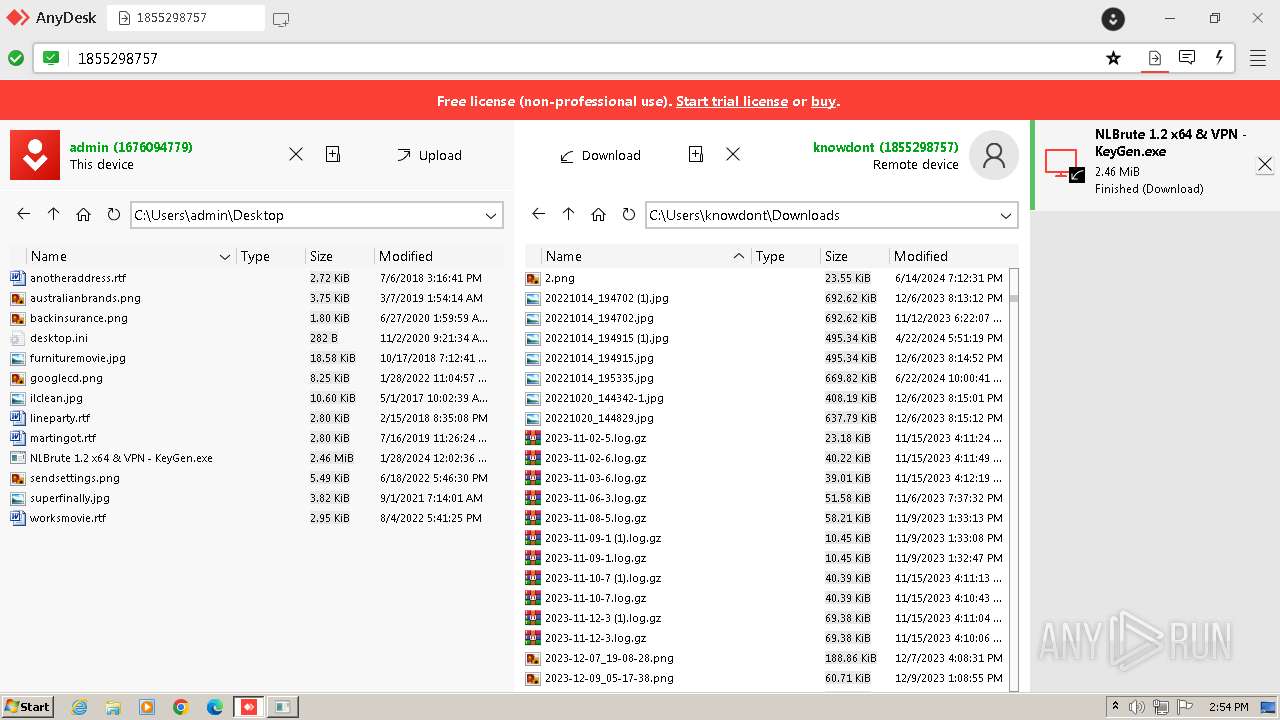Go up one folder in the remote panel
The image size is (1280, 720).
tap(569, 214)
